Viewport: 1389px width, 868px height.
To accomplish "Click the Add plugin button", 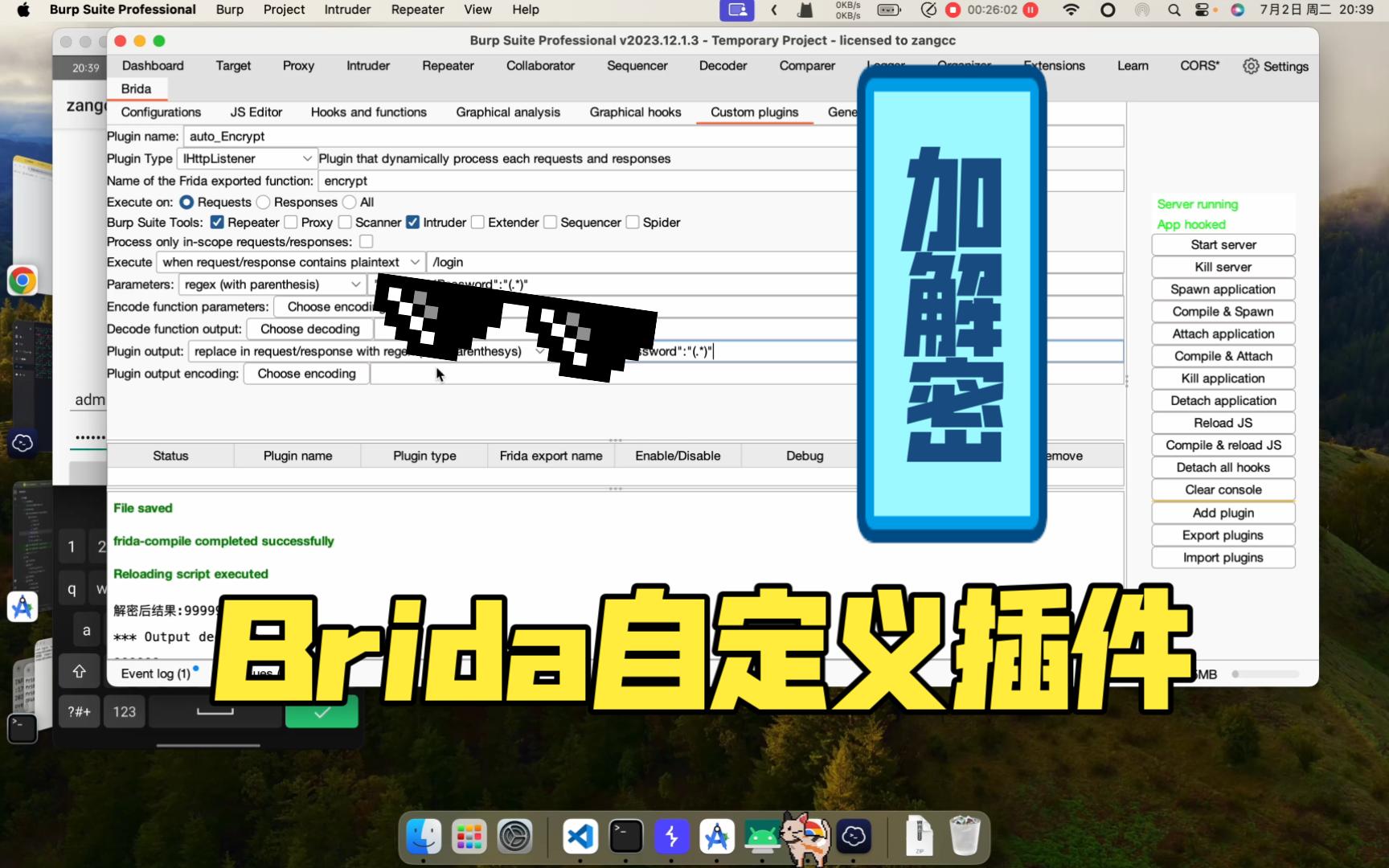I will [1223, 514].
